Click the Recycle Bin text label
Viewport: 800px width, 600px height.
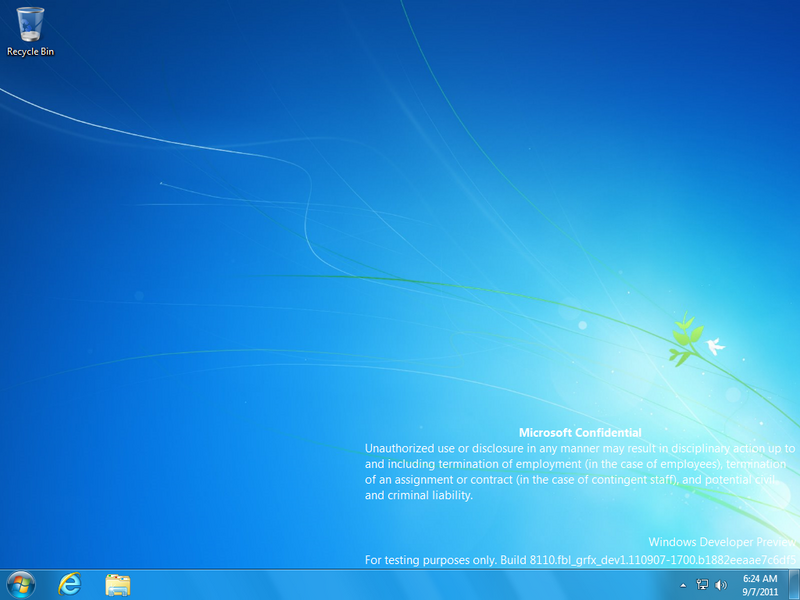[30, 52]
